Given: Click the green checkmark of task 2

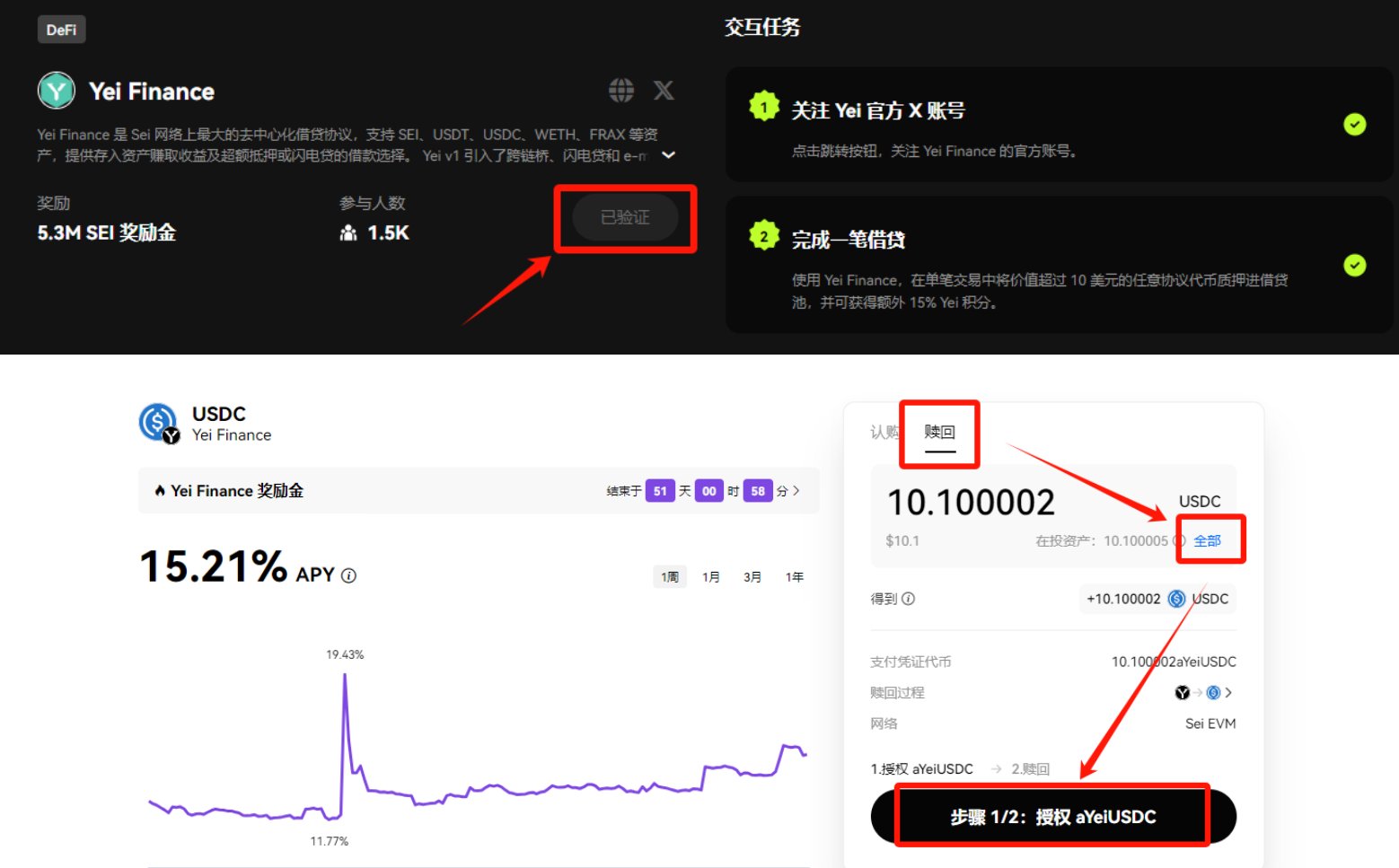Looking at the screenshot, I should tap(1354, 266).
